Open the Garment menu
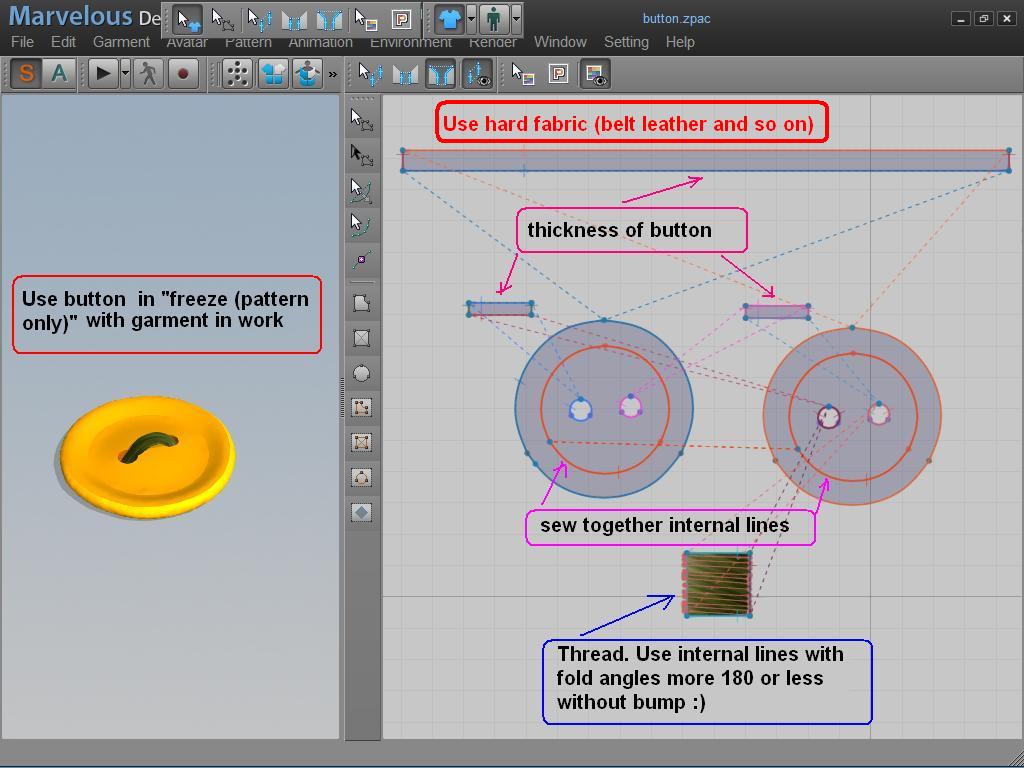1024x768 pixels. tap(121, 42)
